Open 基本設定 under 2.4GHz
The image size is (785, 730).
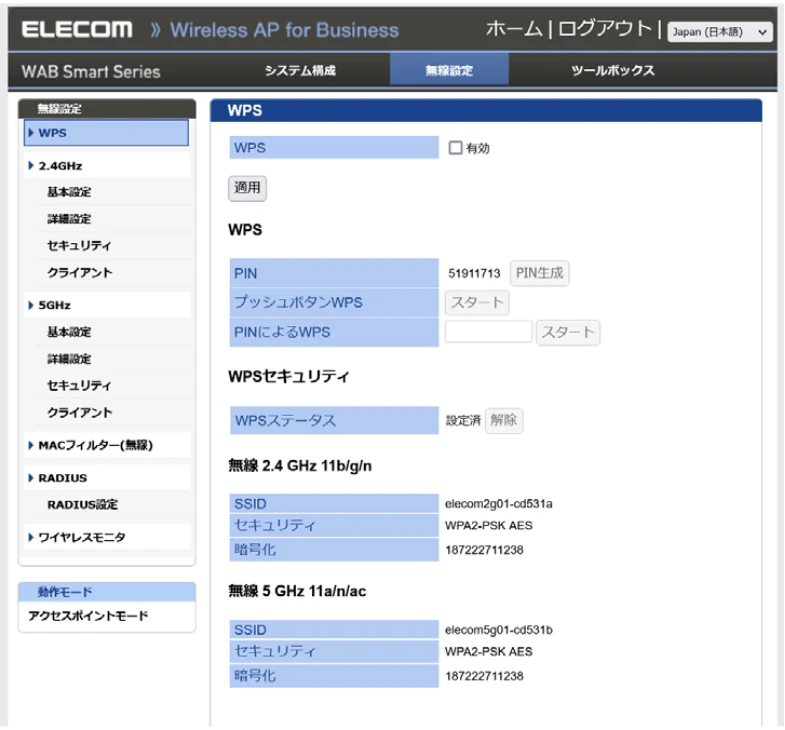pos(69,192)
